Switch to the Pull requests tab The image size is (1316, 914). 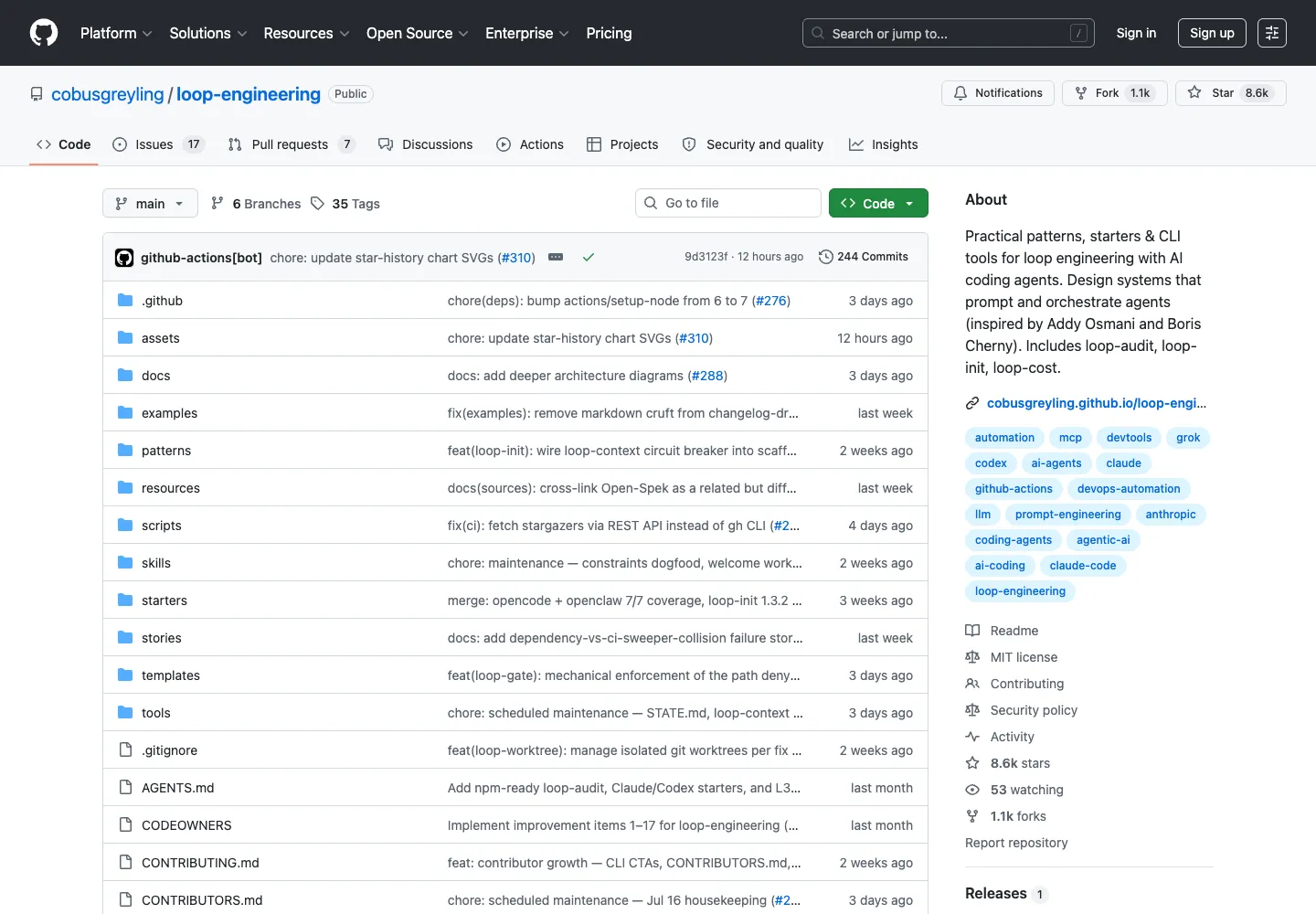292,144
